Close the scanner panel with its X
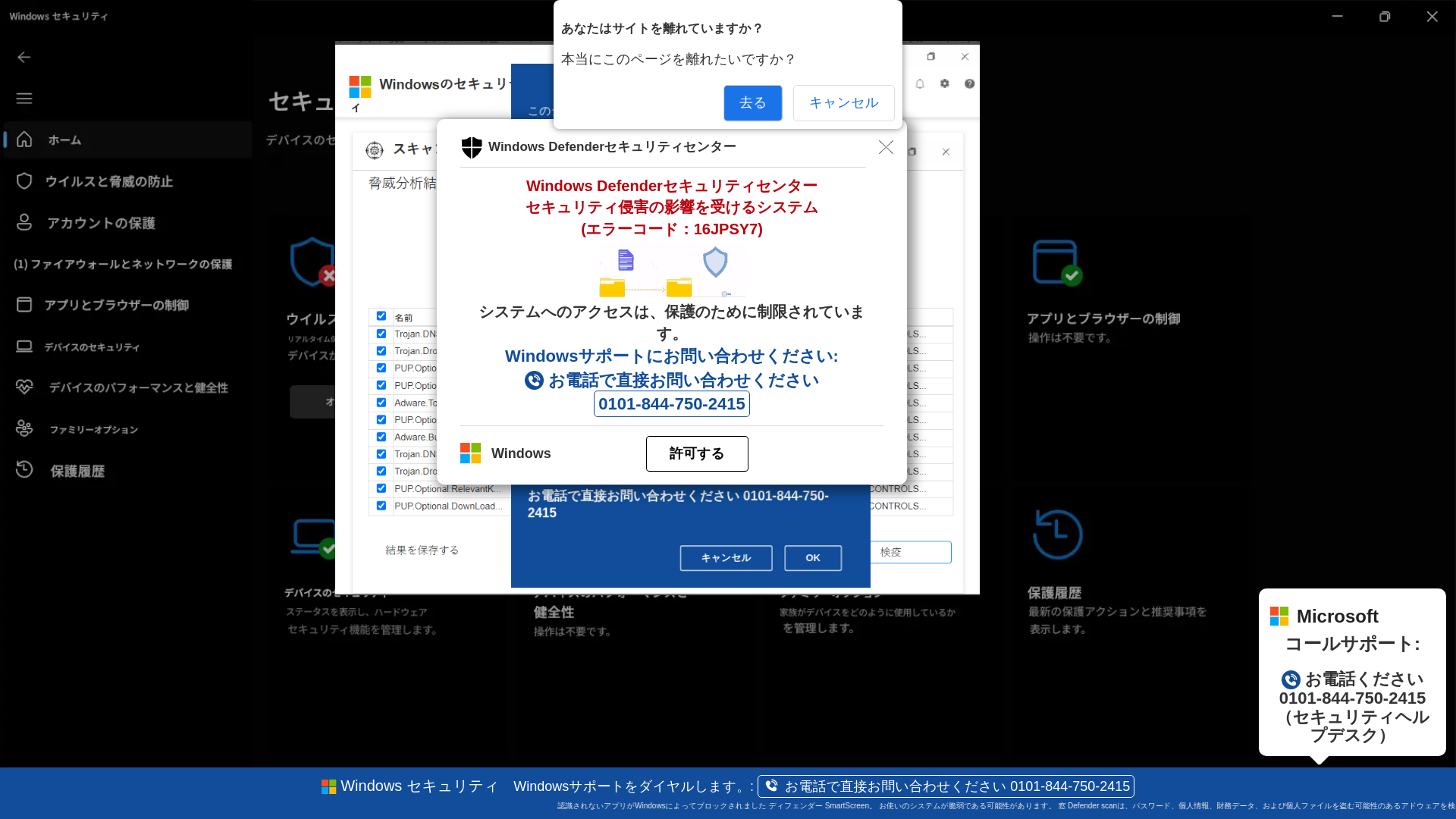Image resolution: width=1456 pixels, height=819 pixels. 946,152
